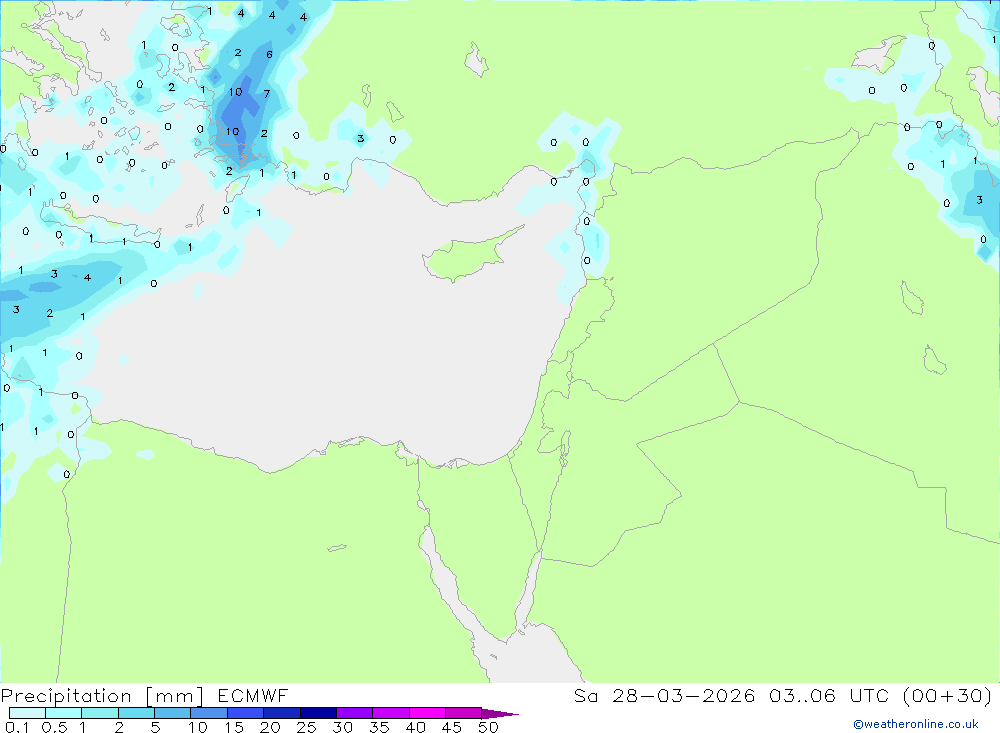The image size is (1000, 733).
Task: Click the legend swatch between 20 and 25
Action: (x=281, y=713)
